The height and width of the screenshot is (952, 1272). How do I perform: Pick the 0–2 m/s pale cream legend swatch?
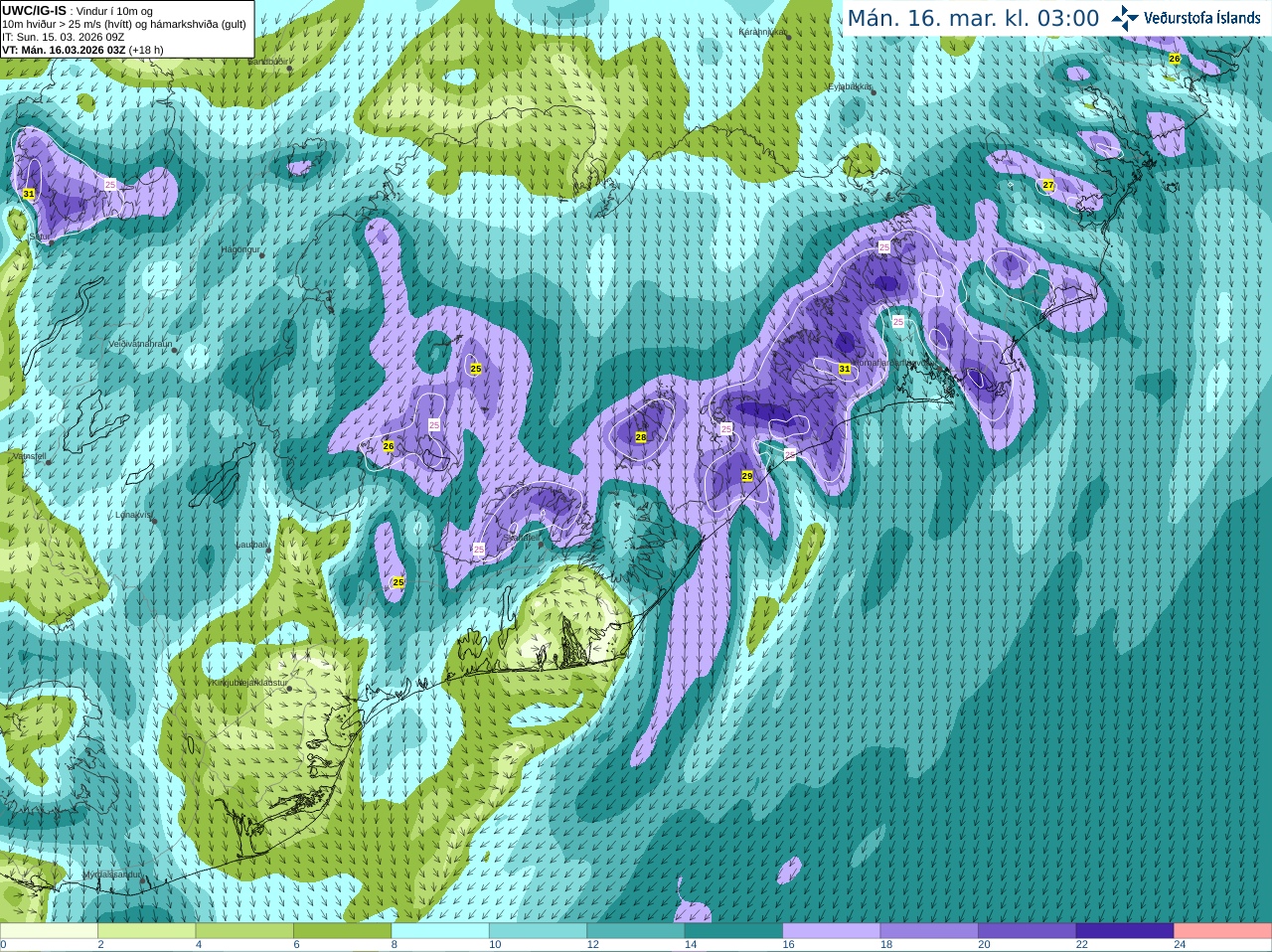49,931
